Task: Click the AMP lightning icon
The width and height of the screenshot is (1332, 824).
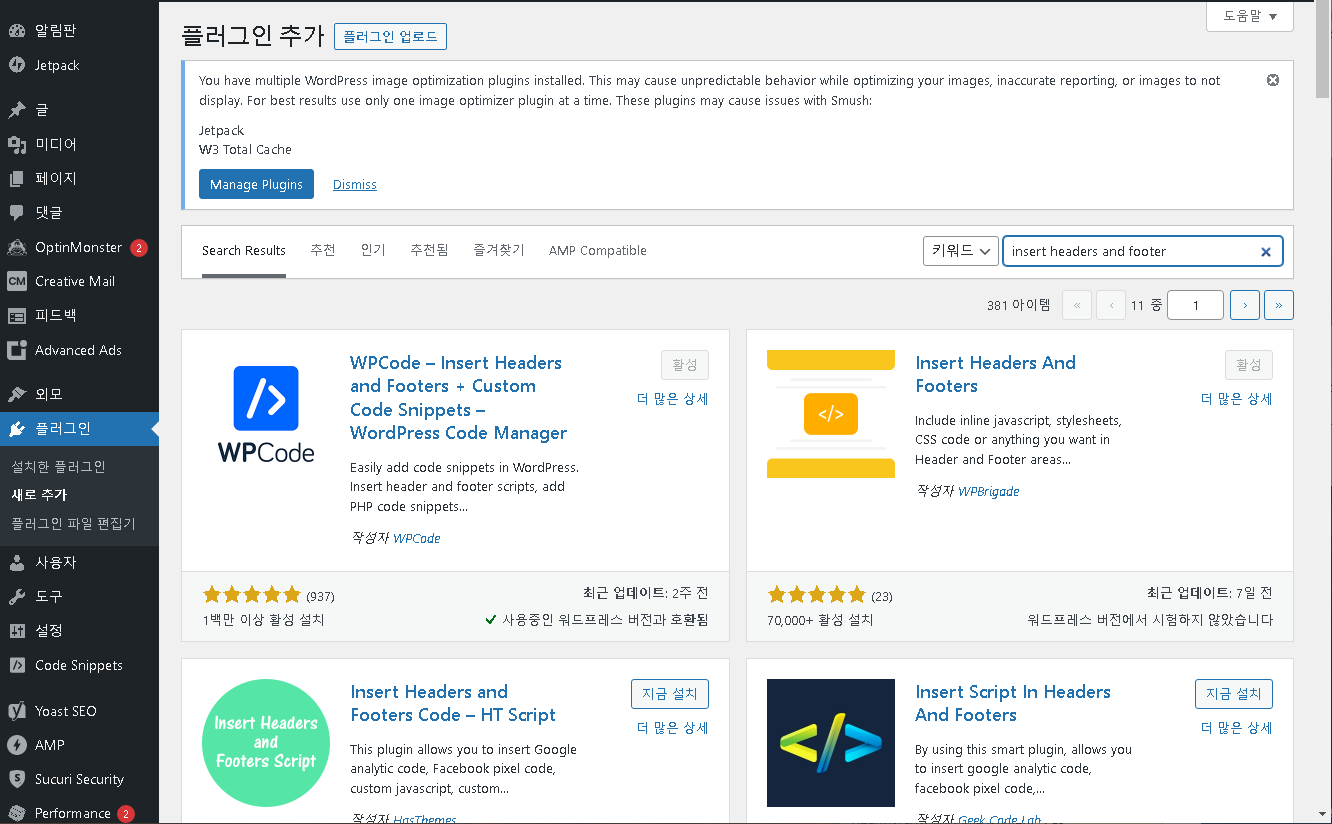Action: pos(17,745)
